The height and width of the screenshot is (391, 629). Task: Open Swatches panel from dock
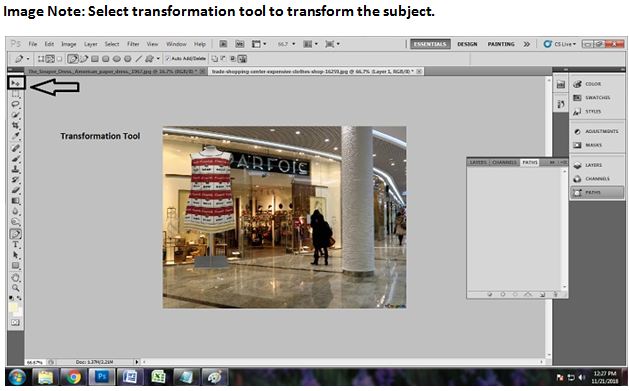[597, 97]
